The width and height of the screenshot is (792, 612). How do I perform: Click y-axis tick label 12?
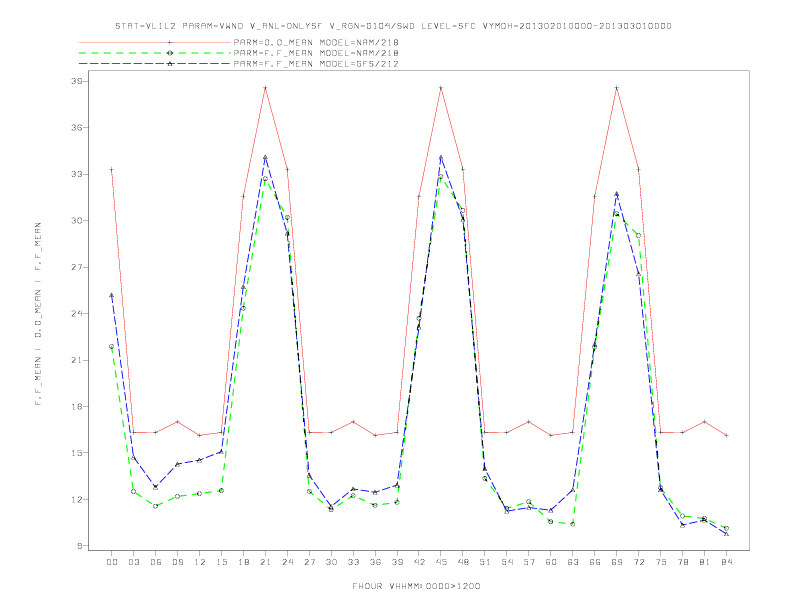76,499
